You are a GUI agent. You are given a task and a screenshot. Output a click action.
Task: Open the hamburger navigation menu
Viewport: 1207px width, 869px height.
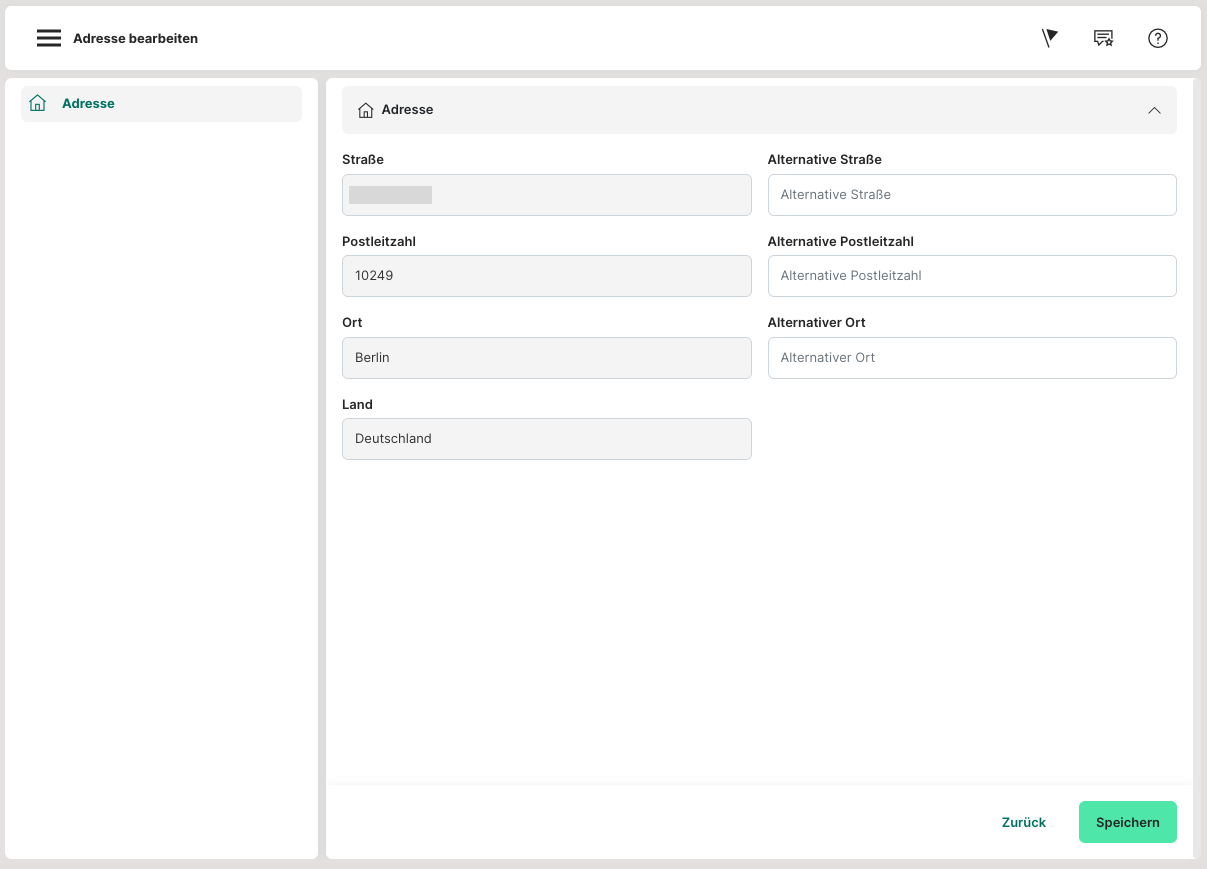[x=49, y=38]
